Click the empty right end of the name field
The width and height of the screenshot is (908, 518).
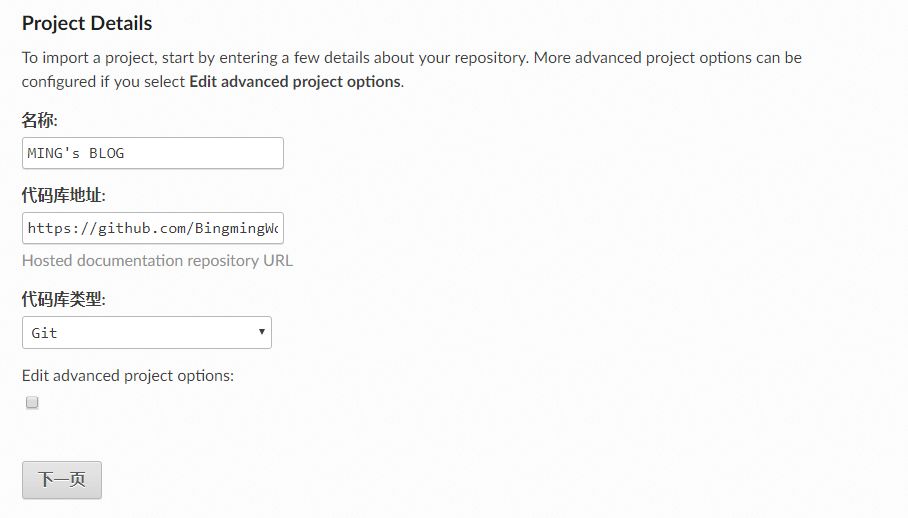click(250, 153)
